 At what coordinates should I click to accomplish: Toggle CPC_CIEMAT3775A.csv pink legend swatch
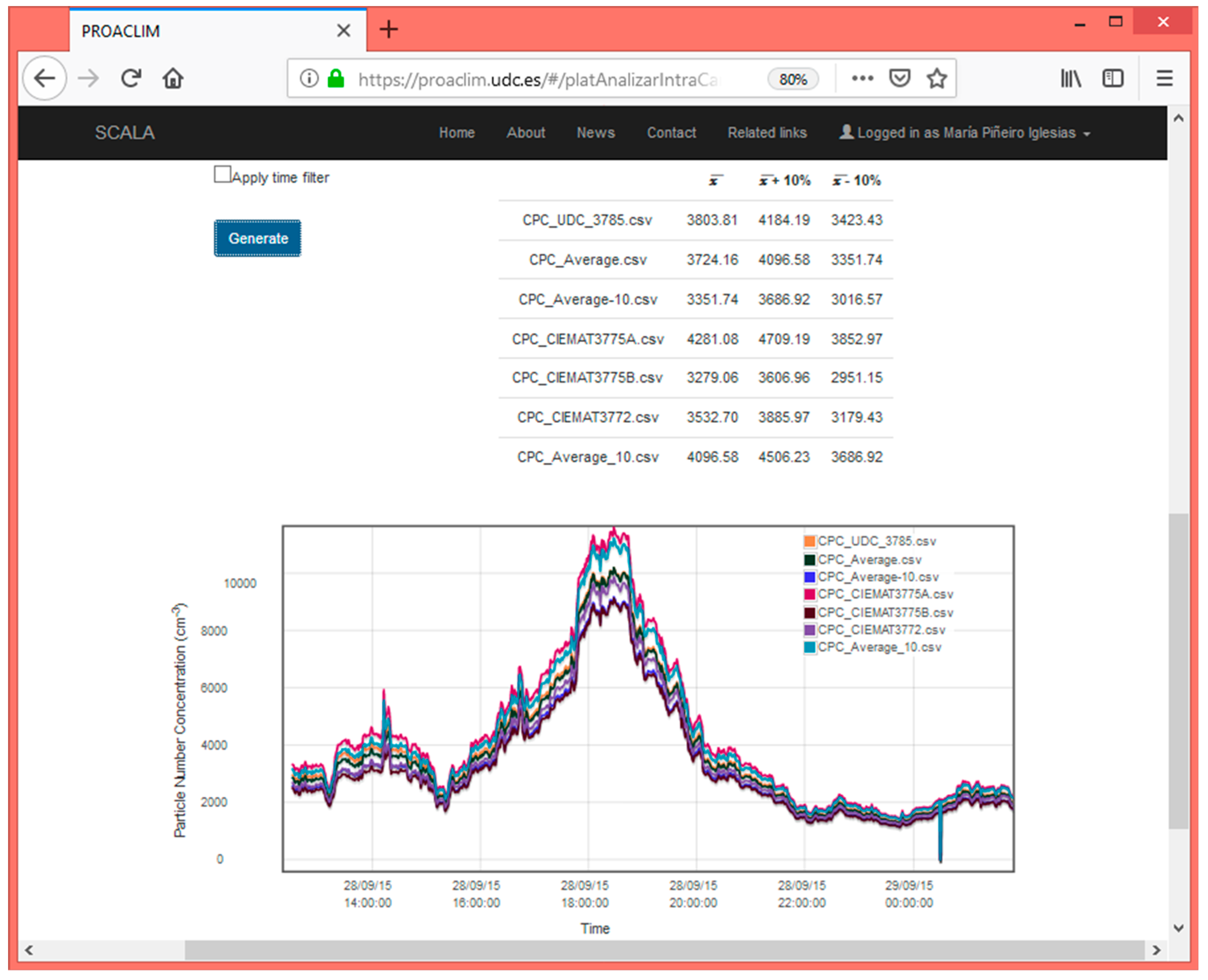(810, 595)
